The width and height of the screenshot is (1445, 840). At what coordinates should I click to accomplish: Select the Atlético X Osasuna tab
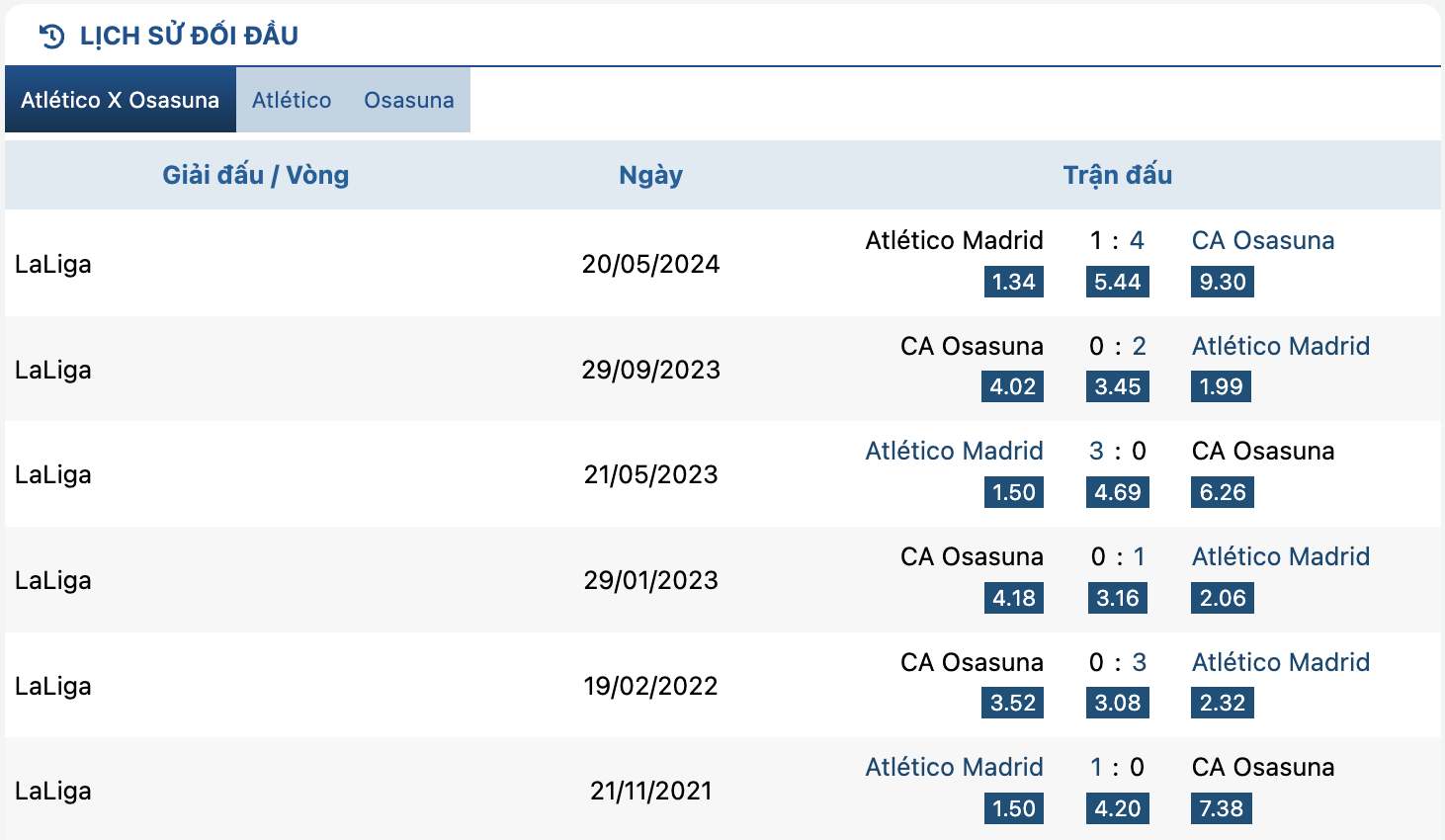(121, 100)
